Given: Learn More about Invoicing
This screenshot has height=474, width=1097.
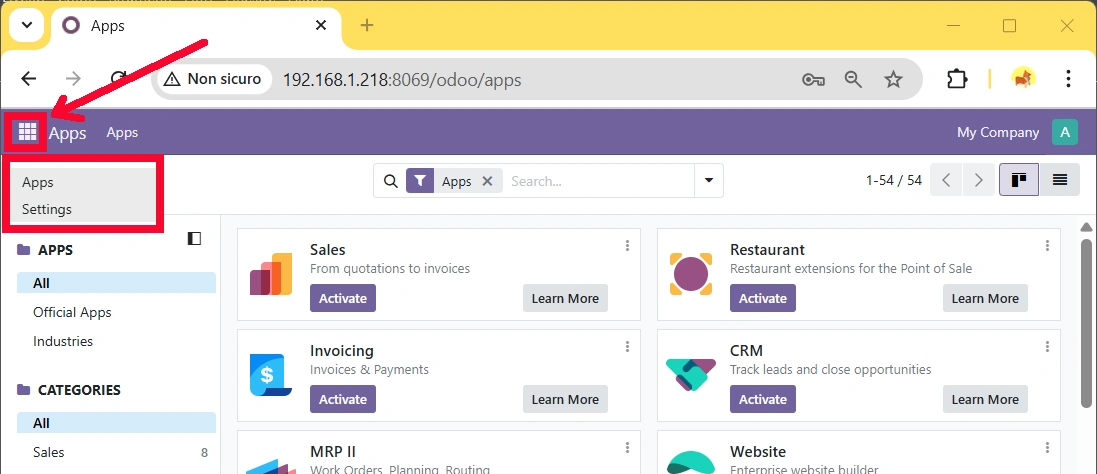Looking at the screenshot, I should pos(565,399).
